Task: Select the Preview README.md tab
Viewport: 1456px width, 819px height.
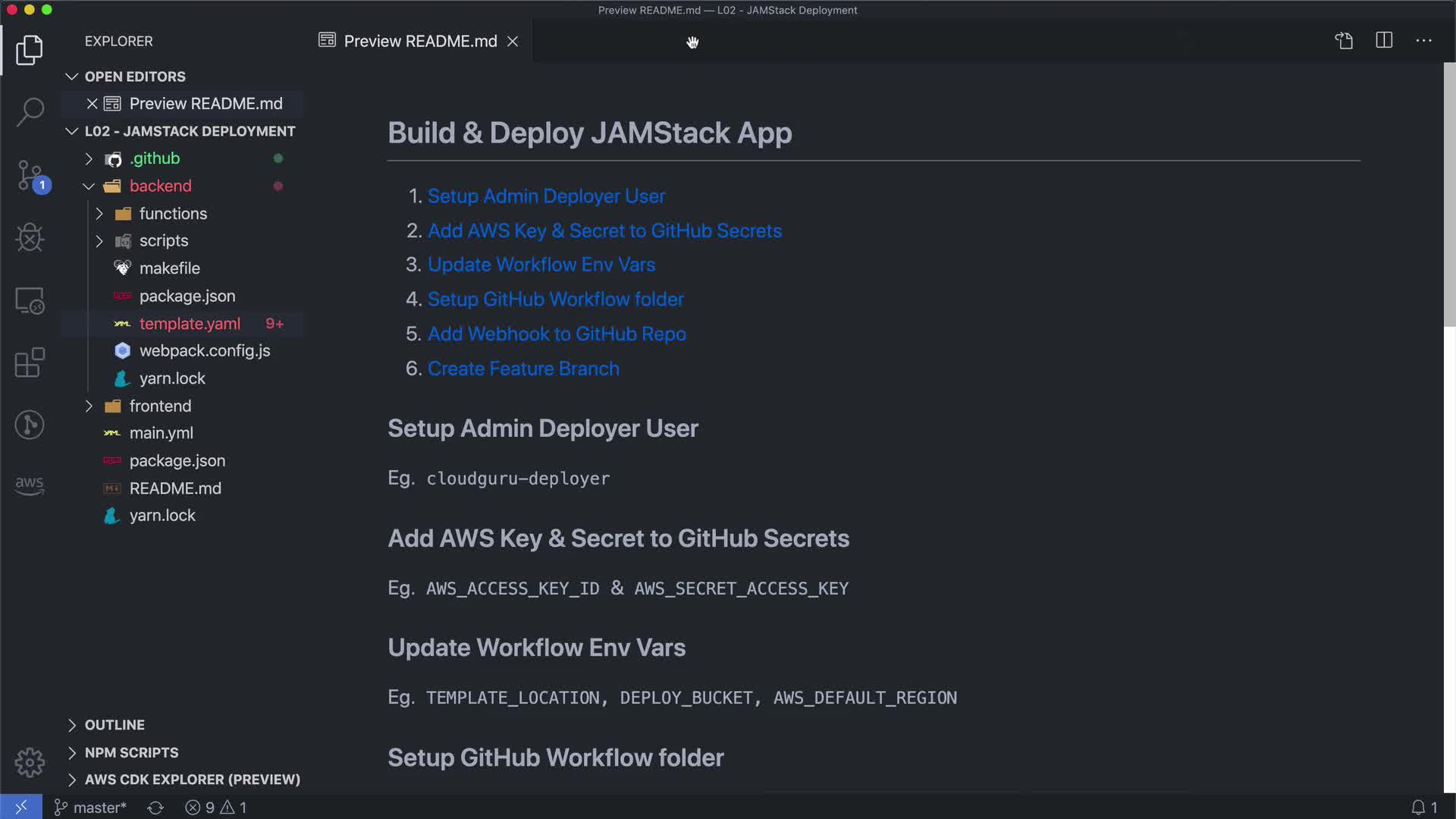Action: (419, 41)
